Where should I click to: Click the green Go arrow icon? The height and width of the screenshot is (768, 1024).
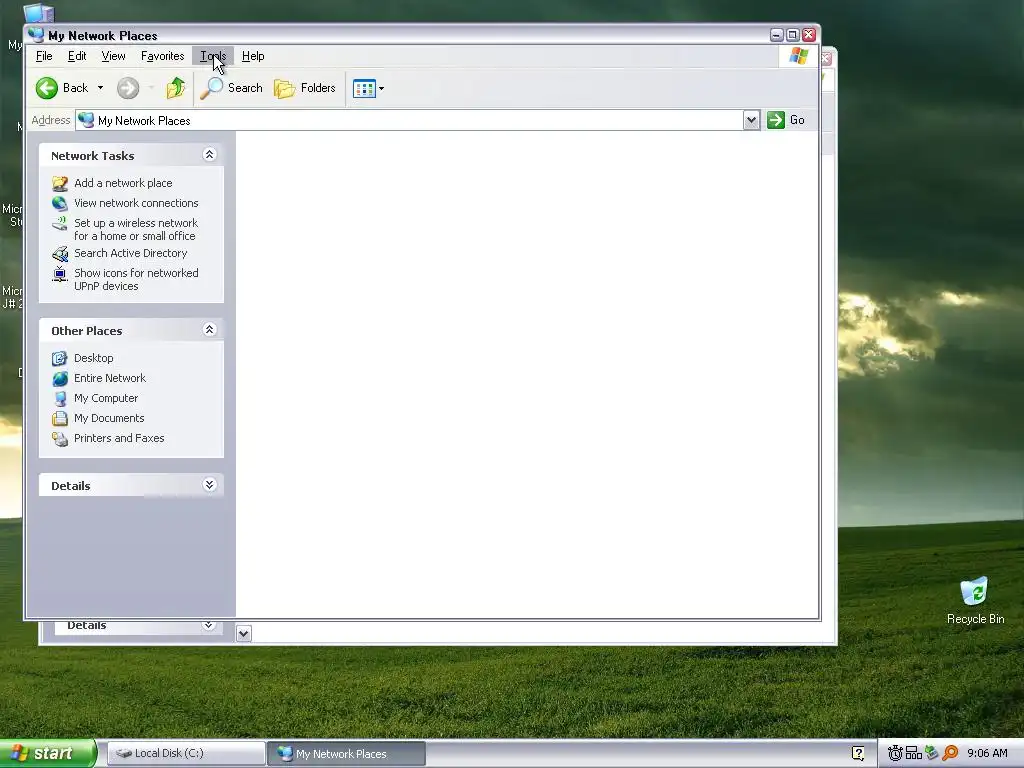(776, 120)
